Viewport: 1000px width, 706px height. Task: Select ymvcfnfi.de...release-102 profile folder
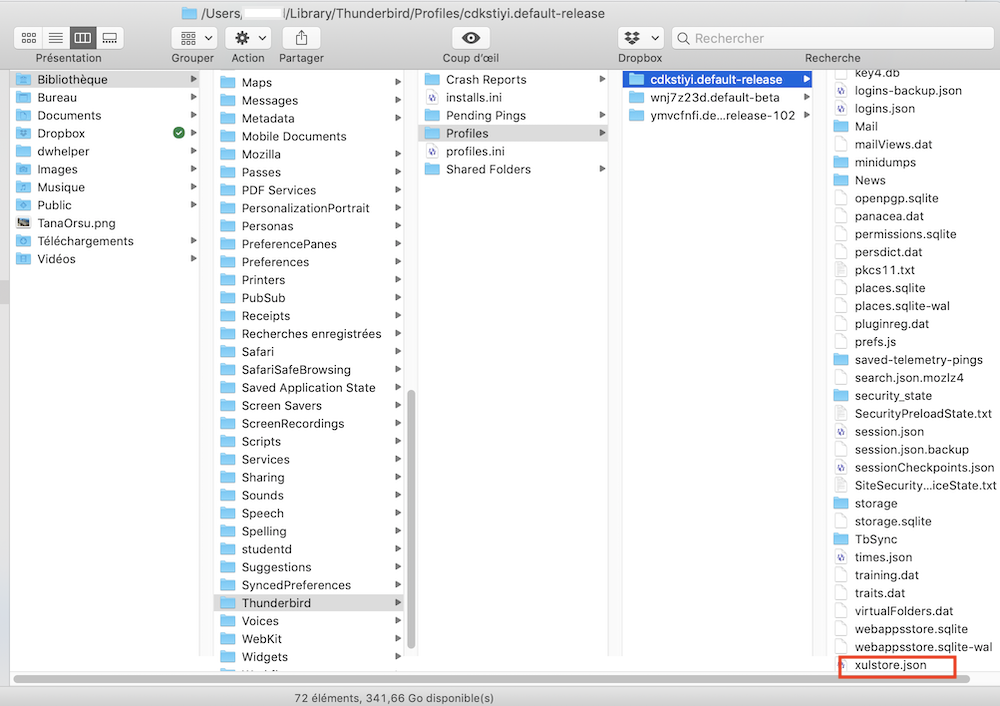(717, 115)
